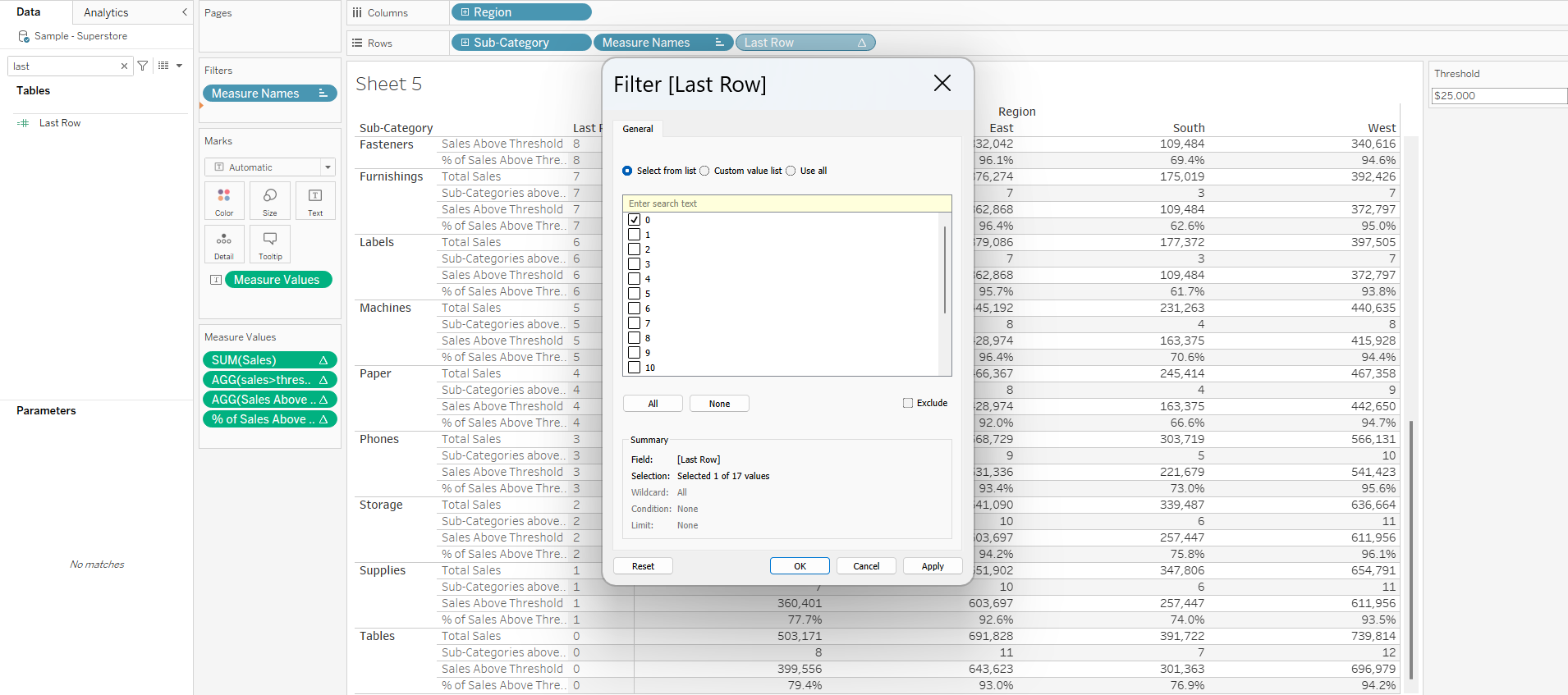Click the Reset button
This screenshot has height=695, width=1568.
coord(643,566)
